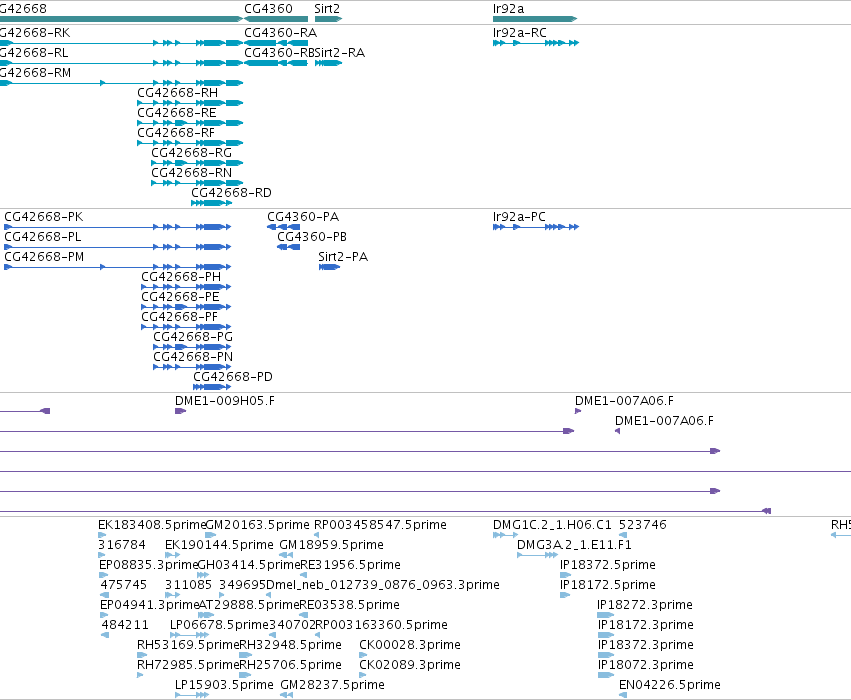
Task: Select the IP18272.3prime EST label
Action: pos(645,606)
